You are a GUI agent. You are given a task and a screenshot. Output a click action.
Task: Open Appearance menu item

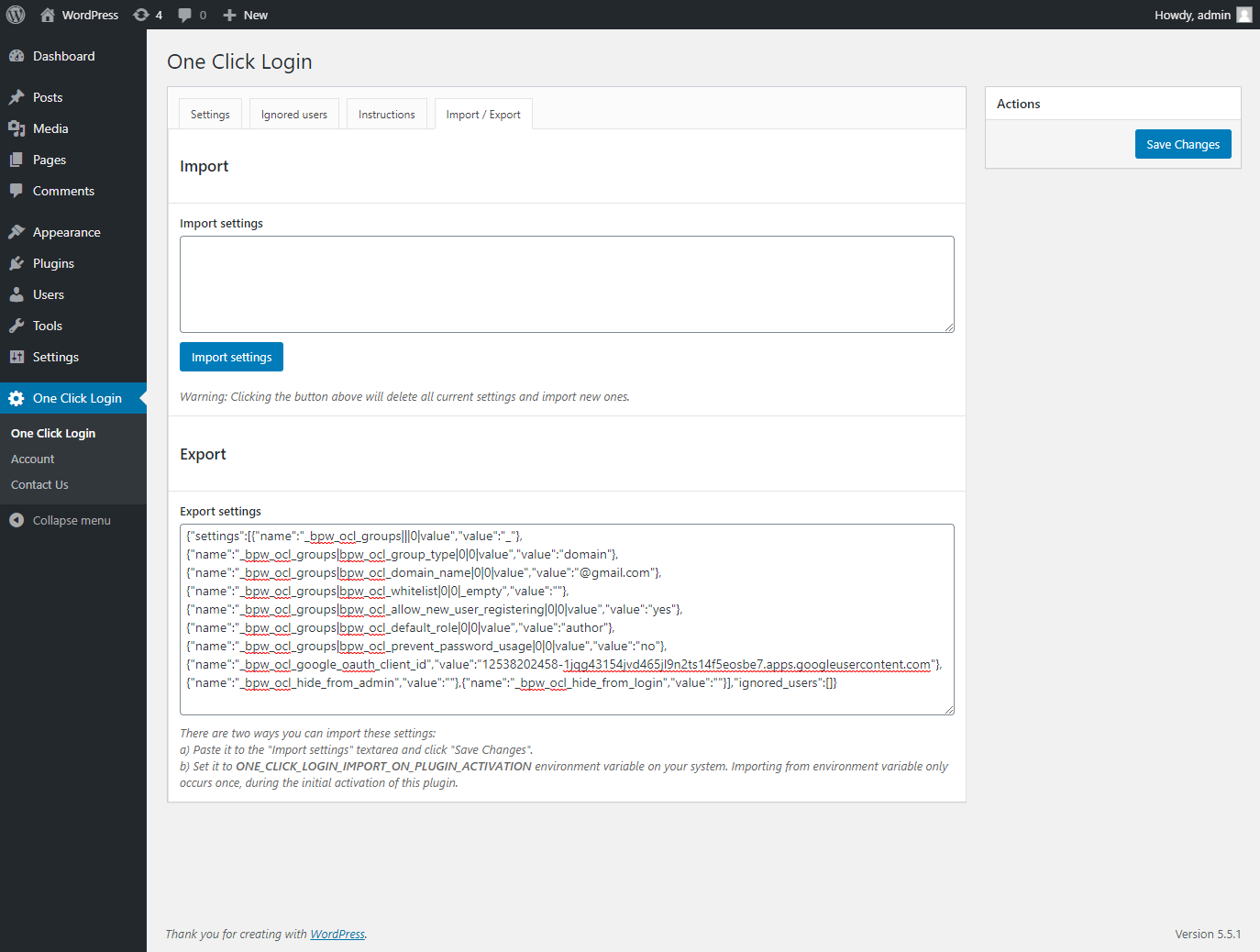click(x=73, y=232)
